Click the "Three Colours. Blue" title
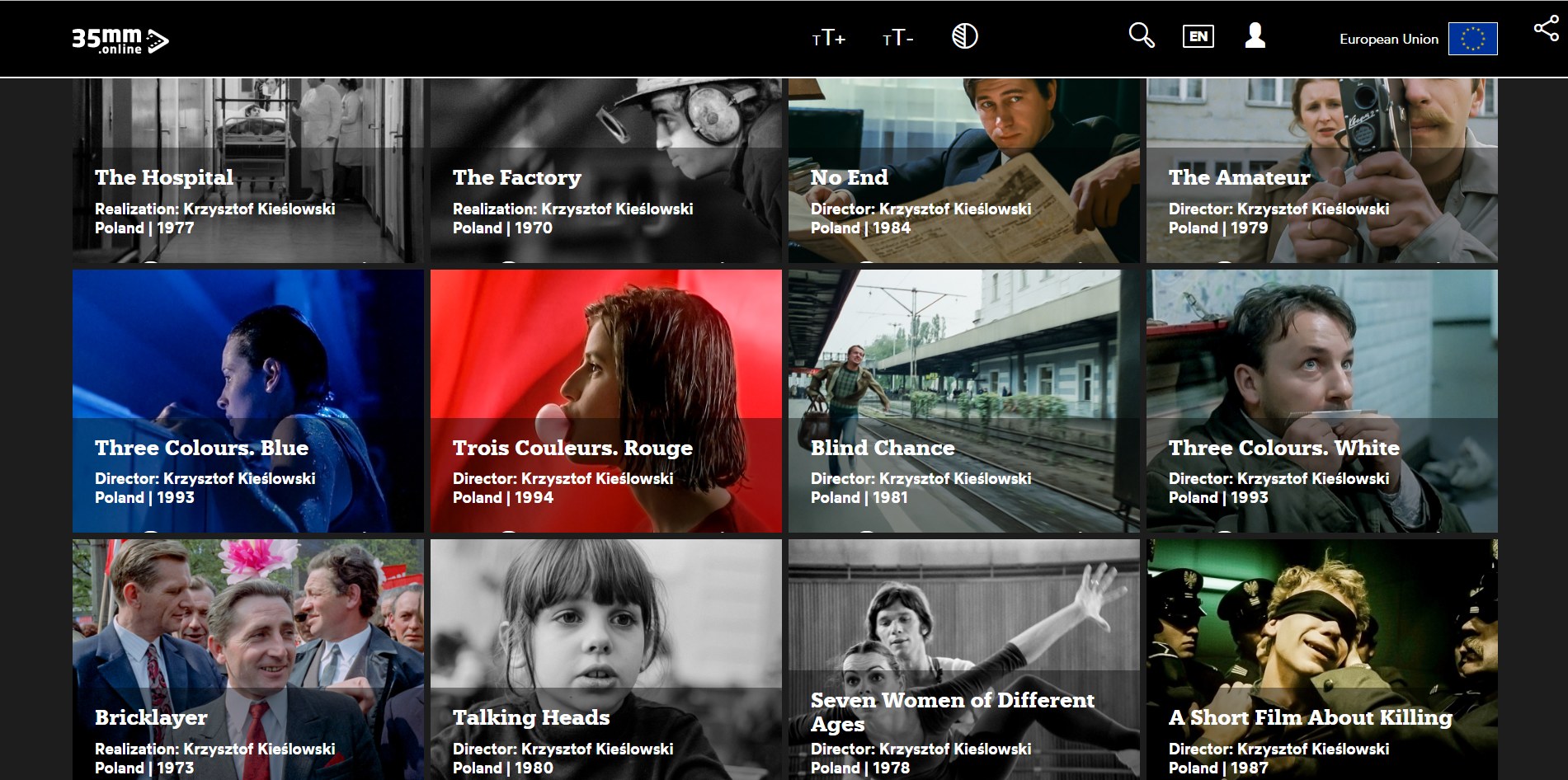Image resolution: width=1568 pixels, height=780 pixels. (201, 448)
